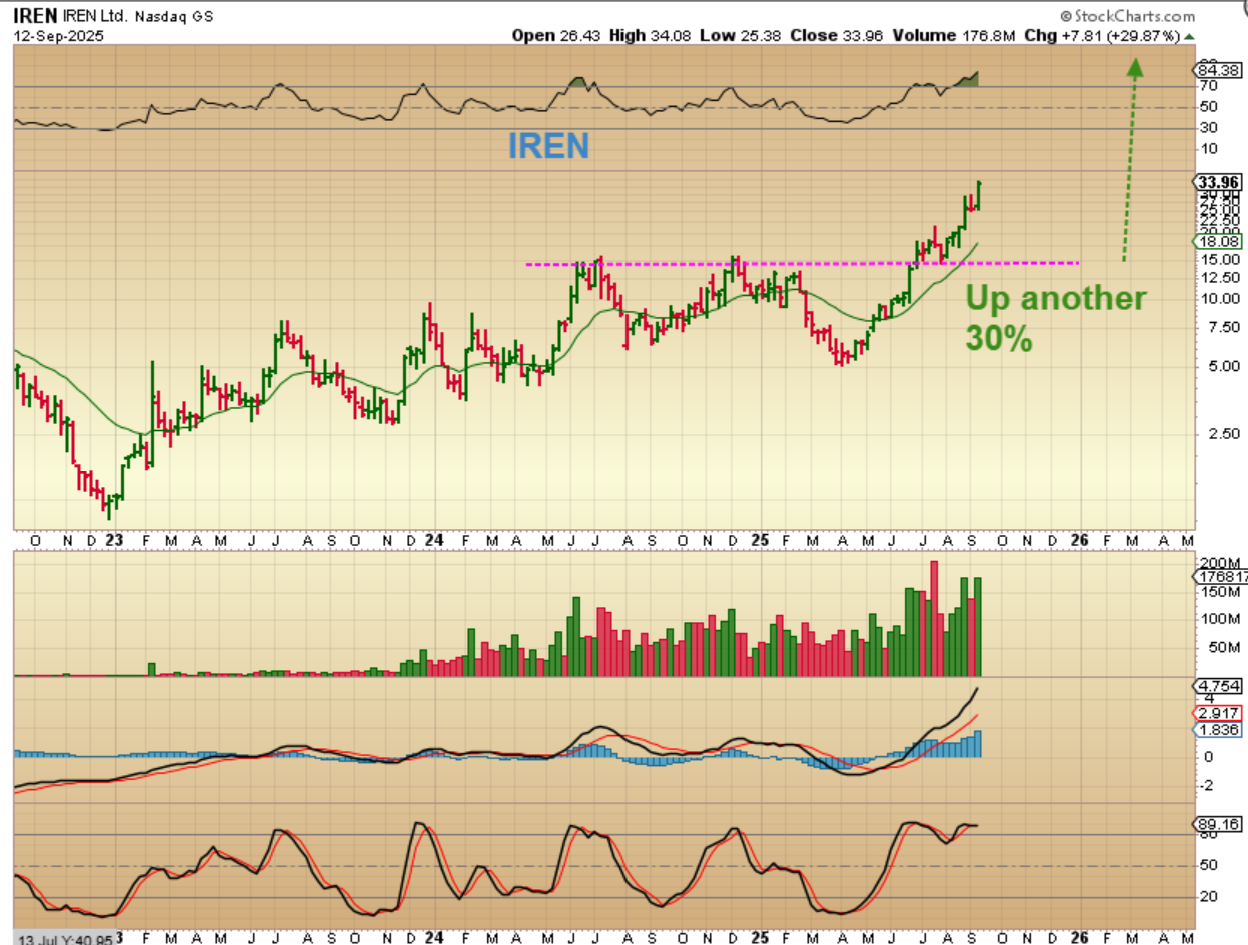Open the StockCharts.com copyright link
This screenshot has width=1248, height=945.
pyautogui.click(x=1127, y=16)
